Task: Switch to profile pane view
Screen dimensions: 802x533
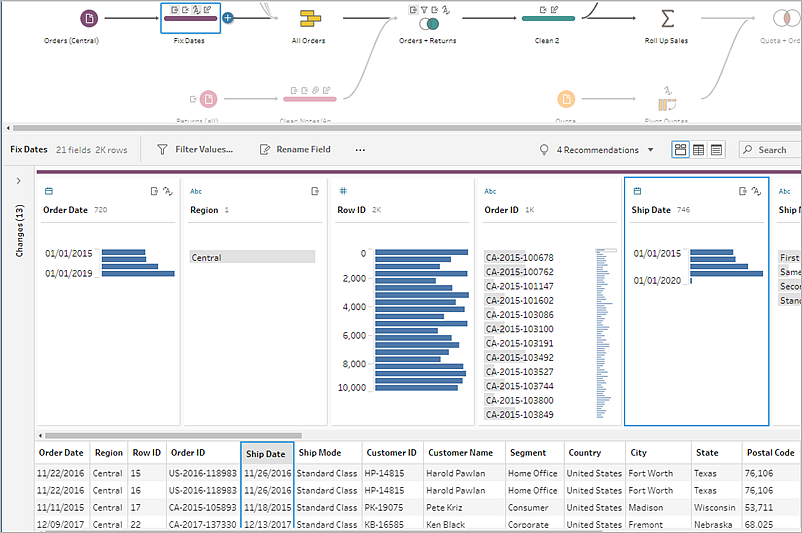Action: [x=680, y=149]
